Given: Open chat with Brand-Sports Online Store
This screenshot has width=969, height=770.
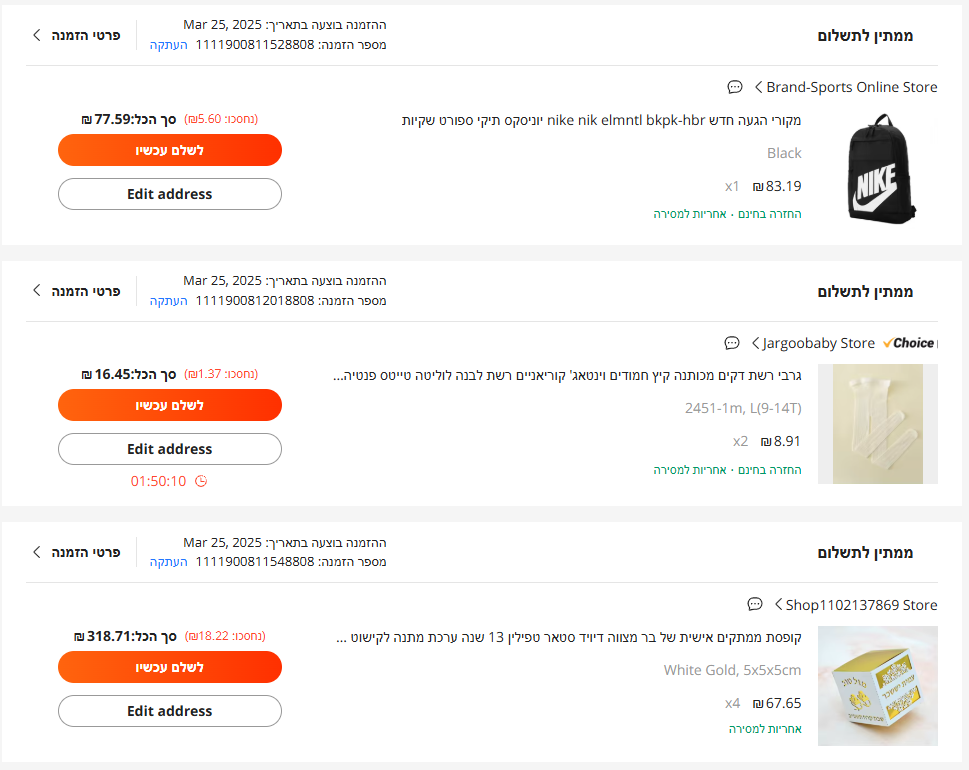Looking at the screenshot, I should point(734,87).
